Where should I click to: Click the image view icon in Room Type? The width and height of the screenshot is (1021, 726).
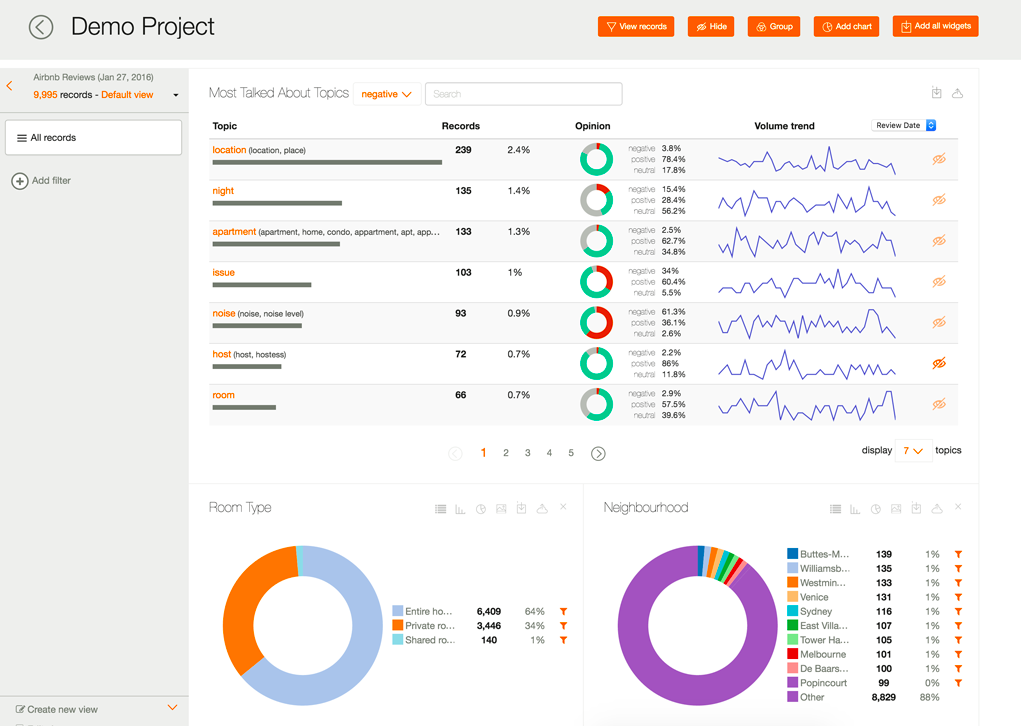[501, 509]
